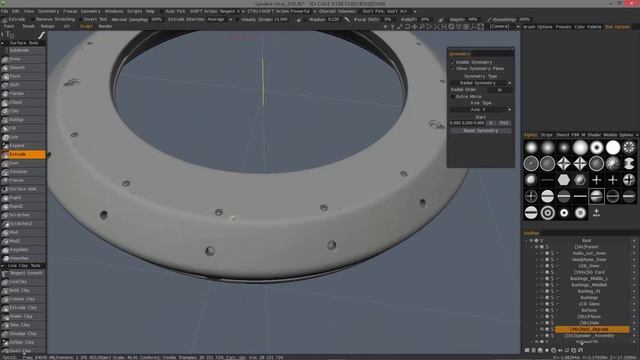Open the Radial Symmetry type dropdown
The width and height of the screenshot is (640, 360).
click(x=481, y=83)
